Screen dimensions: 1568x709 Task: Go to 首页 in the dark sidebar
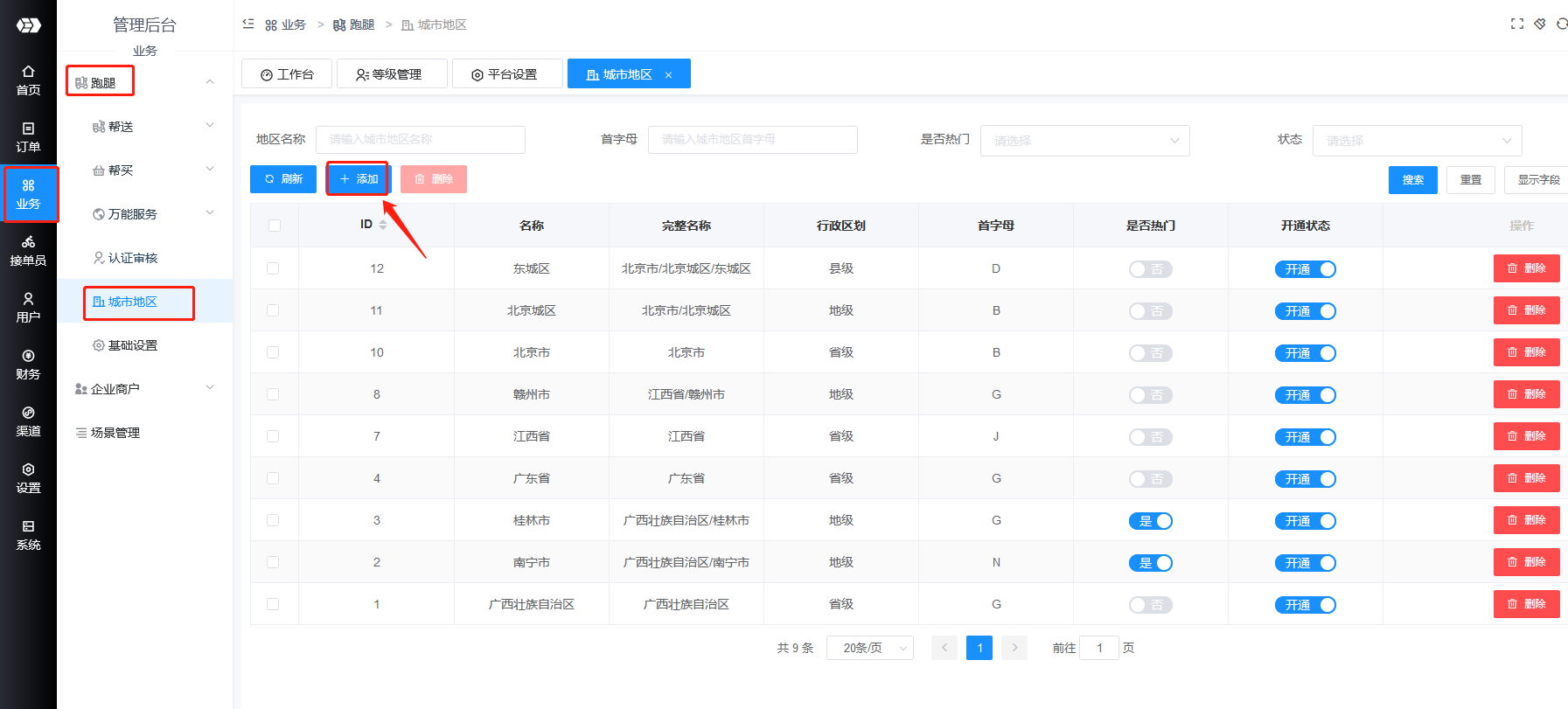point(28,80)
